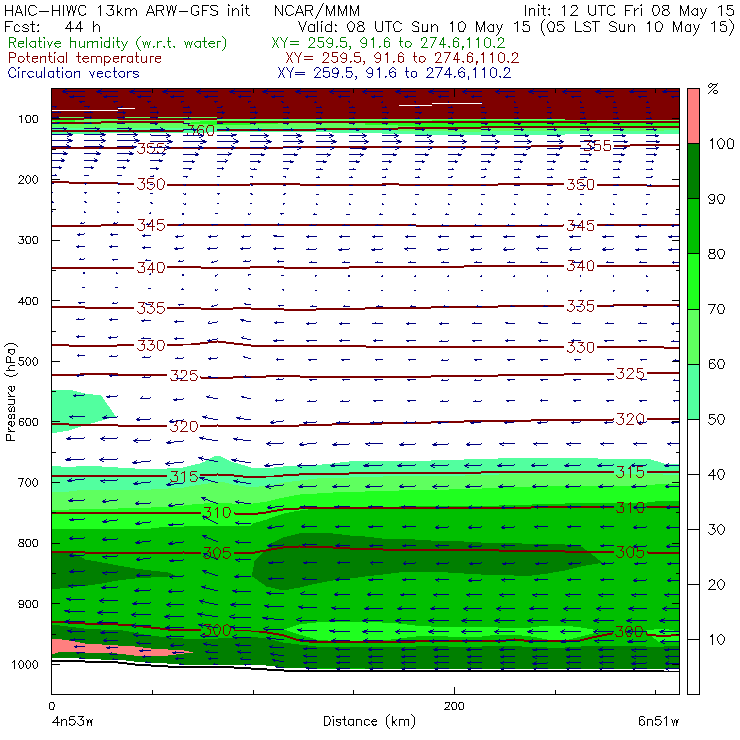Click the '50' color bar tick label

[716, 419]
